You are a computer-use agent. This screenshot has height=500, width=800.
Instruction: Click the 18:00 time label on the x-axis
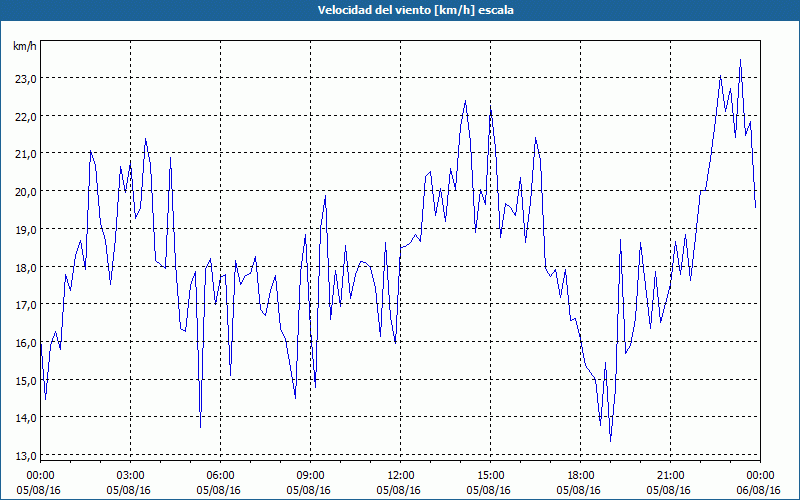coord(581,476)
